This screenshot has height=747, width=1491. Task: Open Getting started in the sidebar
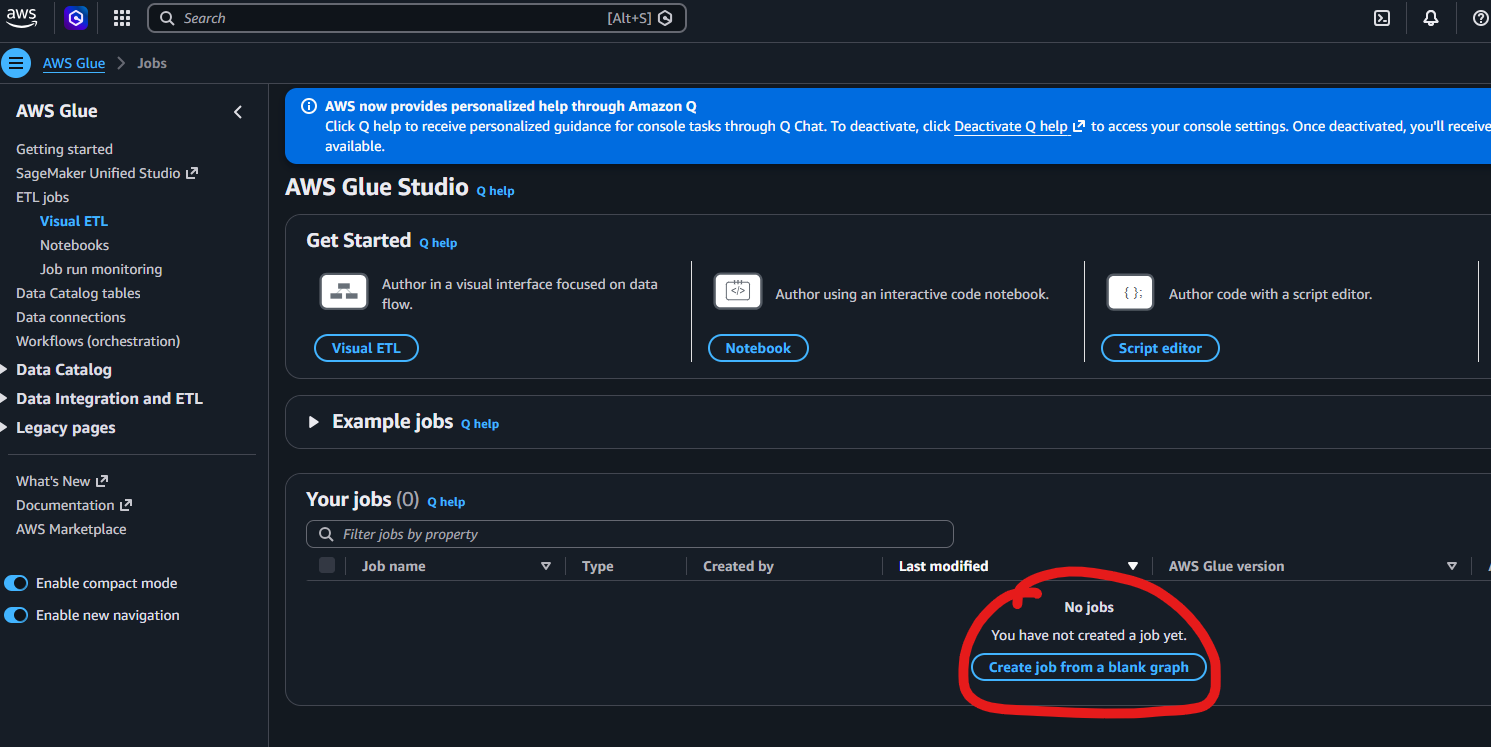tap(64, 149)
